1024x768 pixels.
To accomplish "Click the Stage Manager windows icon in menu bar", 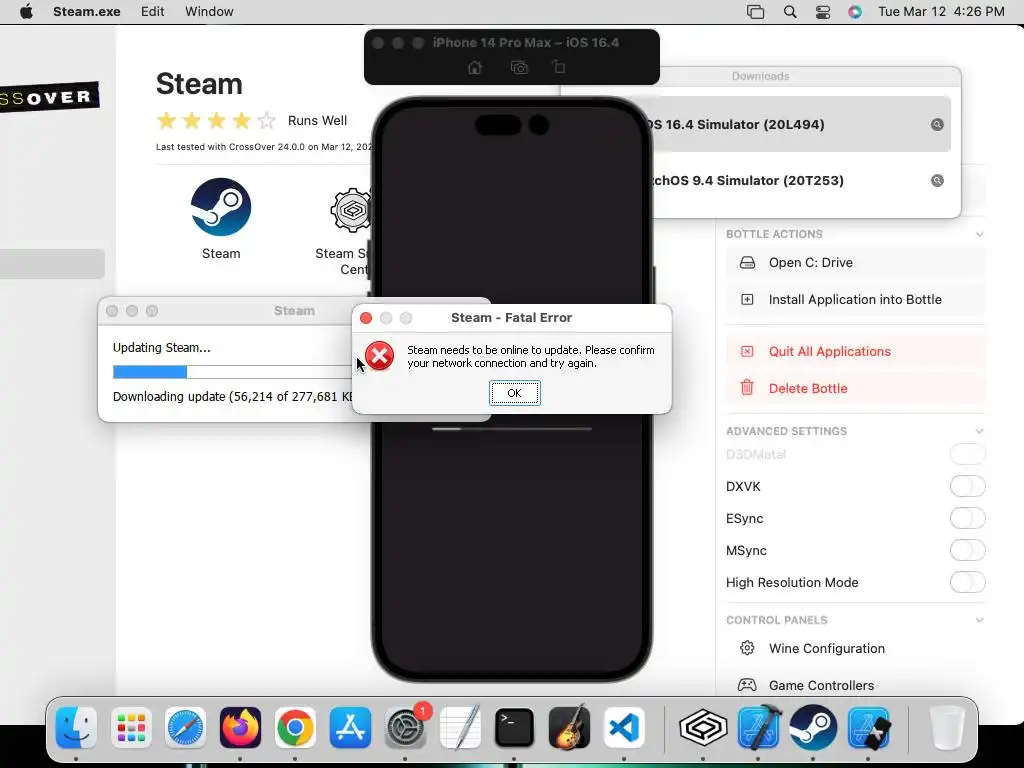I will [x=756, y=12].
